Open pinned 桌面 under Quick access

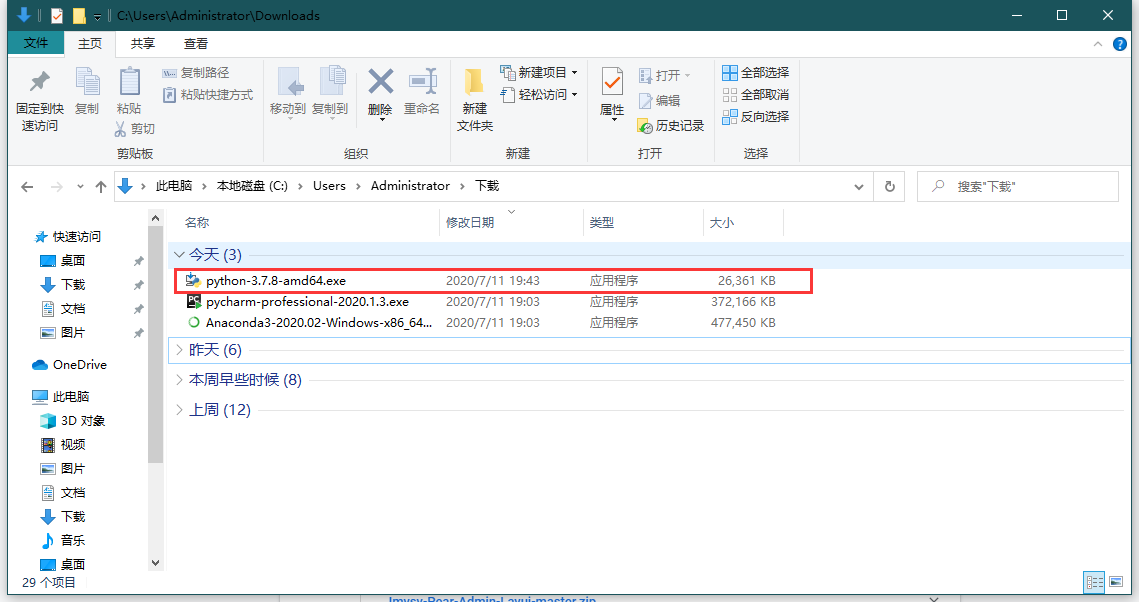tap(73, 261)
